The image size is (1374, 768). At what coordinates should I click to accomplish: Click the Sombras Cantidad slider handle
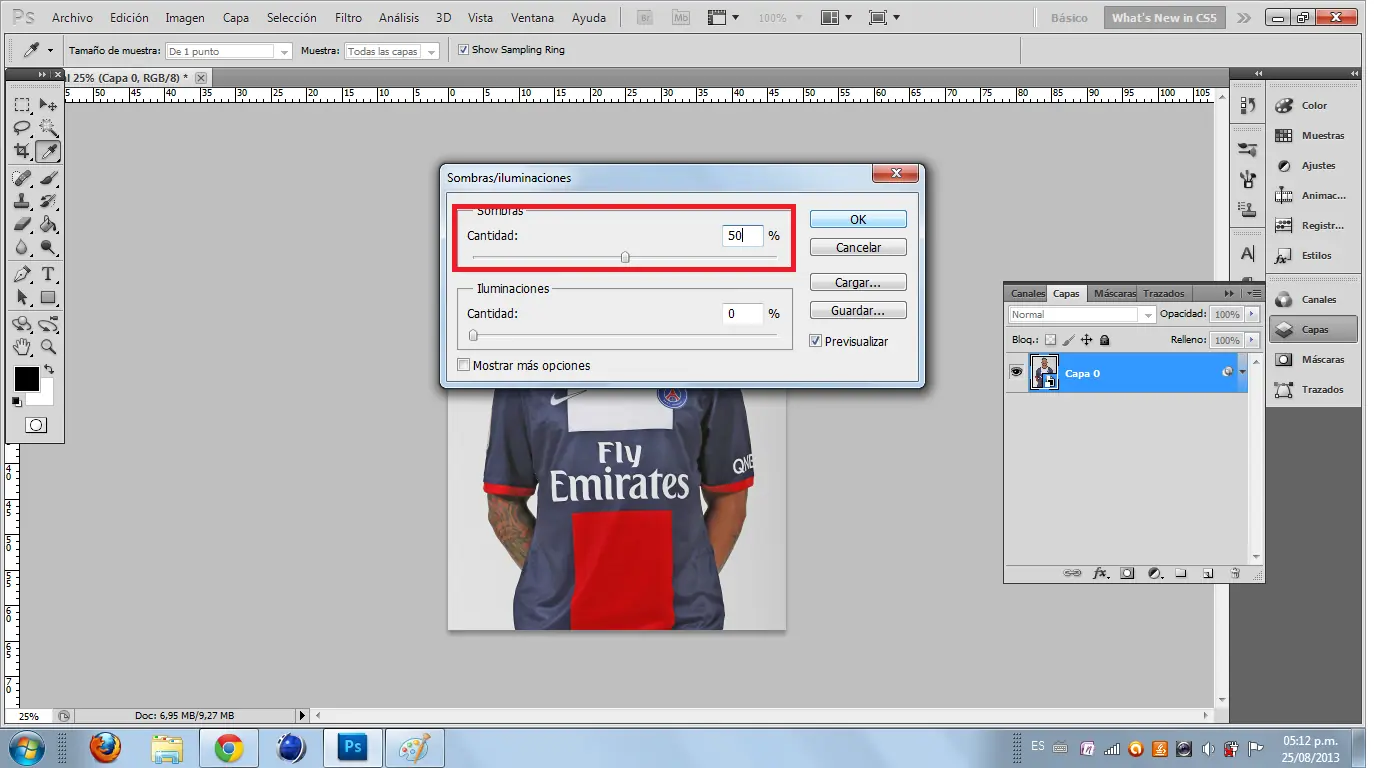[x=625, y=257]
